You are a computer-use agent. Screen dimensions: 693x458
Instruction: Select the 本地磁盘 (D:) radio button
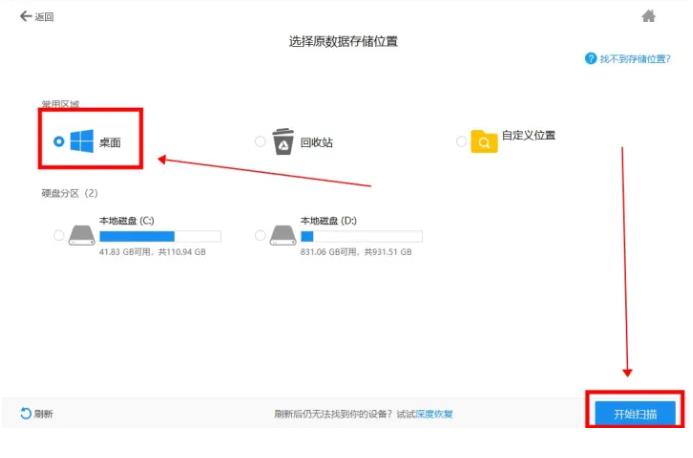point(260,235)
